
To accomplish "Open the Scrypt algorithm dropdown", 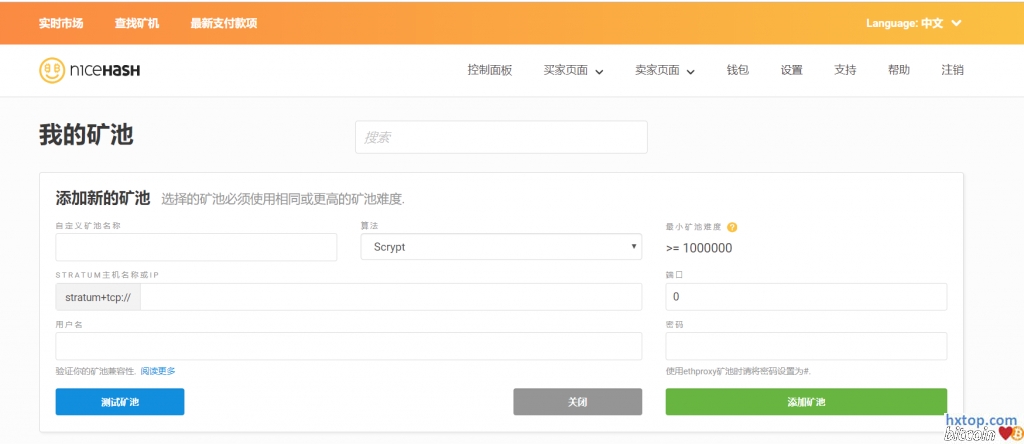I will click(501, 247).
